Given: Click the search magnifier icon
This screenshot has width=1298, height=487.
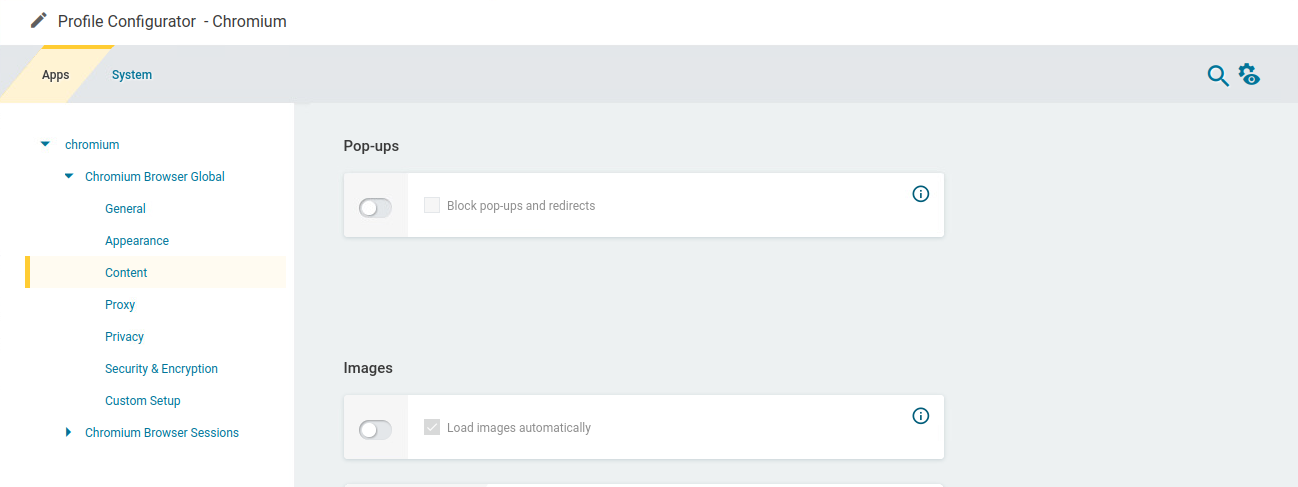Looking at the screenshot, I should pos(1217,76).
